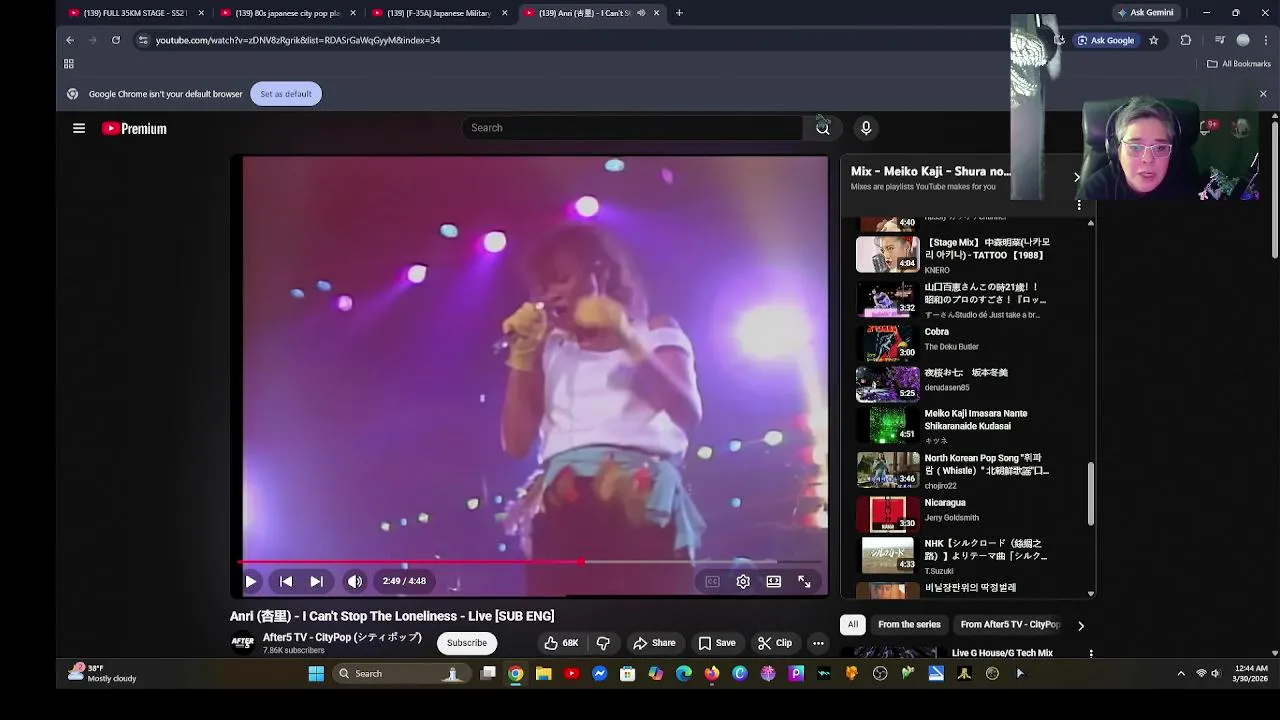This screenshot has width=1280, height=720.
Task: Mute the video using speaker icon
Action: pyautogui.click(x=355, y=581)
